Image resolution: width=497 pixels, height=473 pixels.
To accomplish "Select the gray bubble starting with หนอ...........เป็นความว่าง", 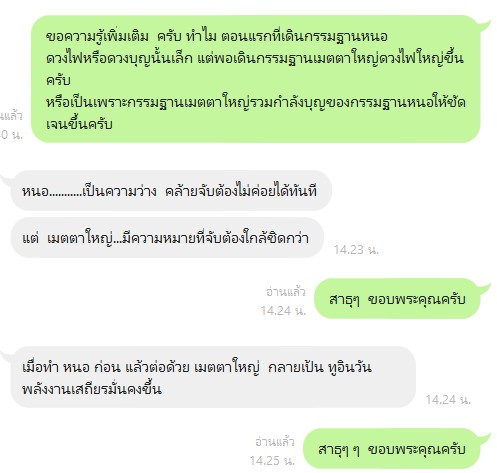I will 171,191.
